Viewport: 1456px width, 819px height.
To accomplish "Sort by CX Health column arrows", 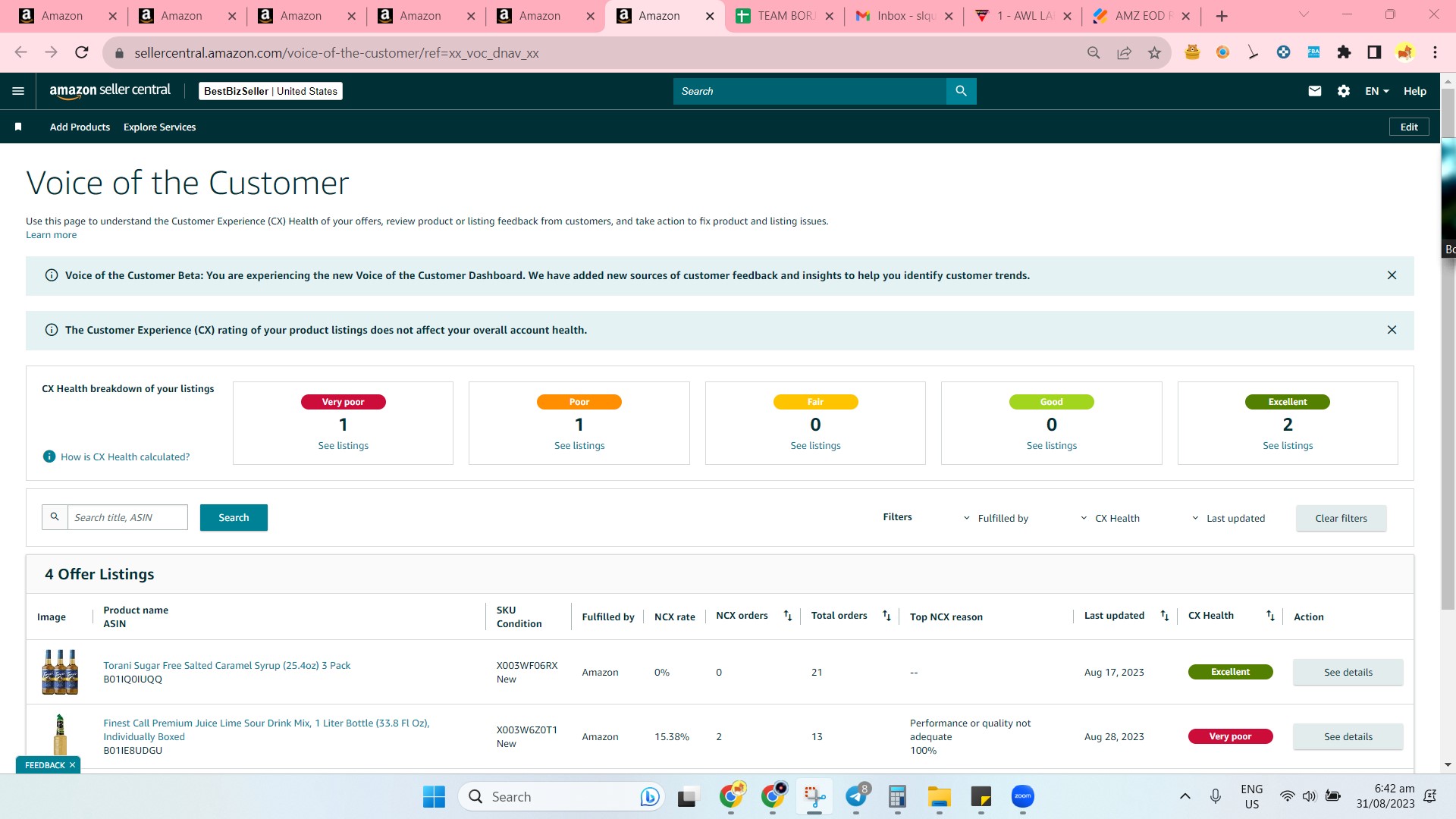I will click(1270, 616).
